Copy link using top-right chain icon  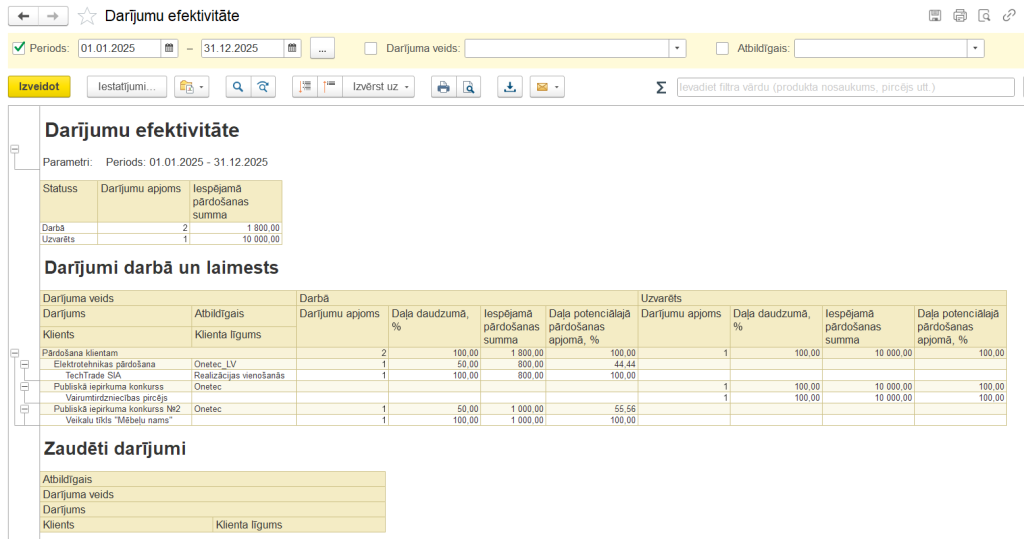click(x=1009, y=15)
